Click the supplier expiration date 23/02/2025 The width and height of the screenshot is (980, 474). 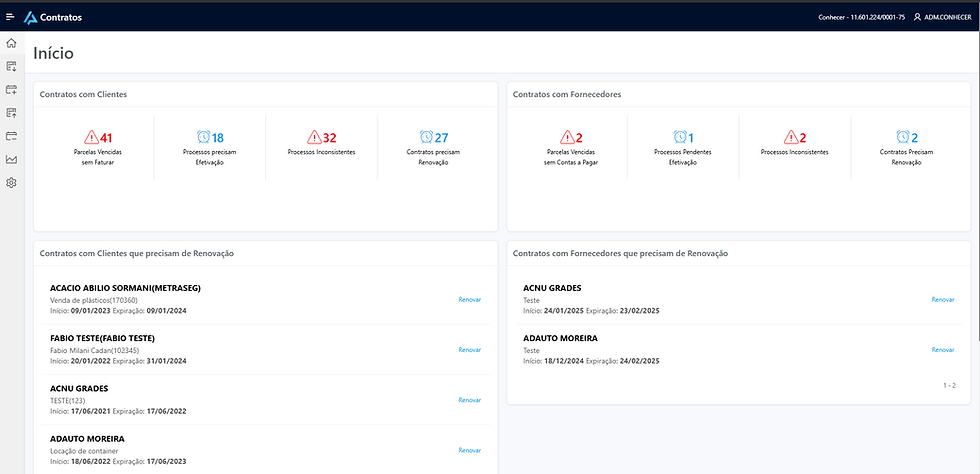coord(639,311)
